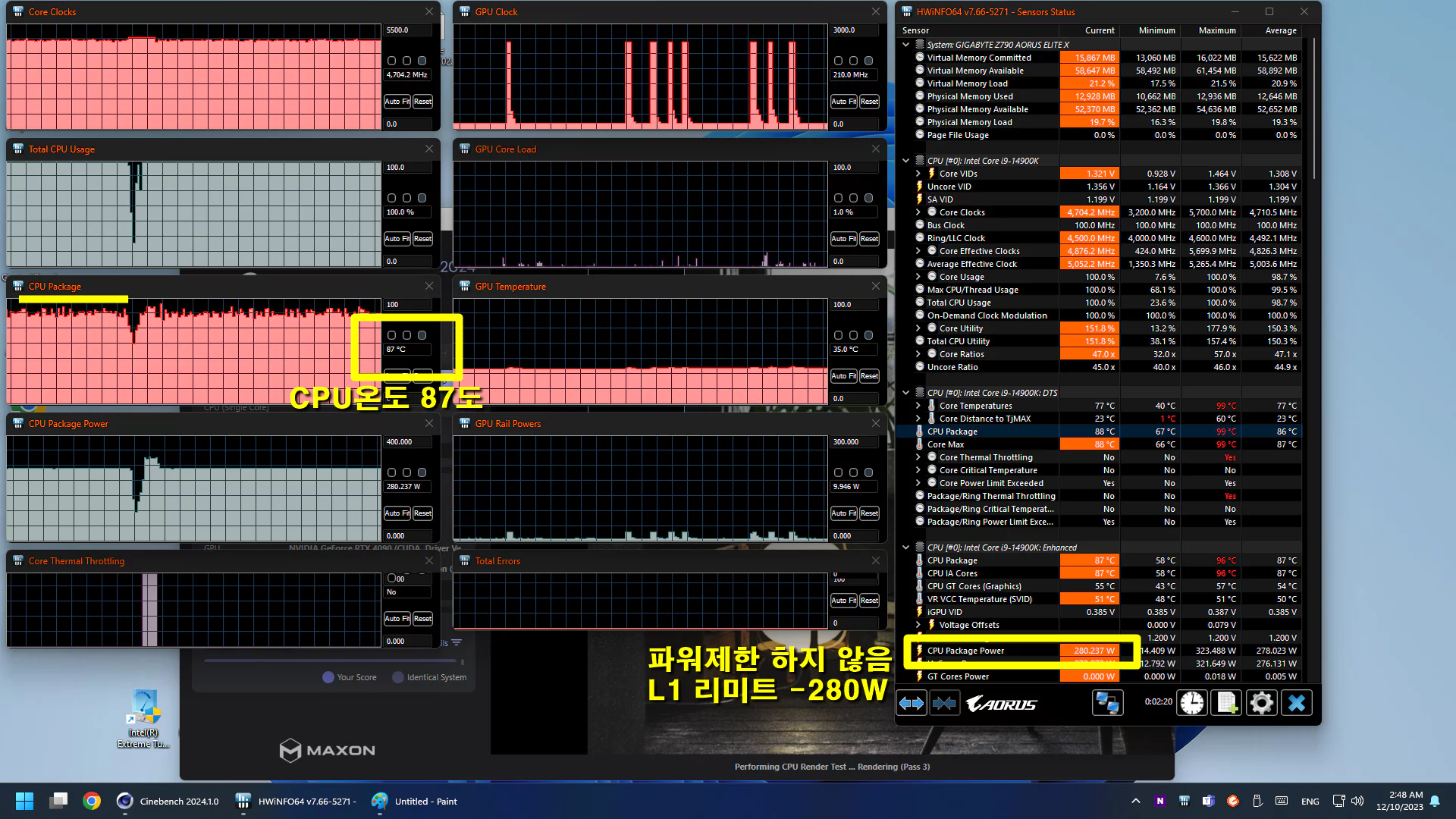1456x819 pixels.
Task: Toggle the Your Score legend marker in Cinebench
Action: point(328,677)
